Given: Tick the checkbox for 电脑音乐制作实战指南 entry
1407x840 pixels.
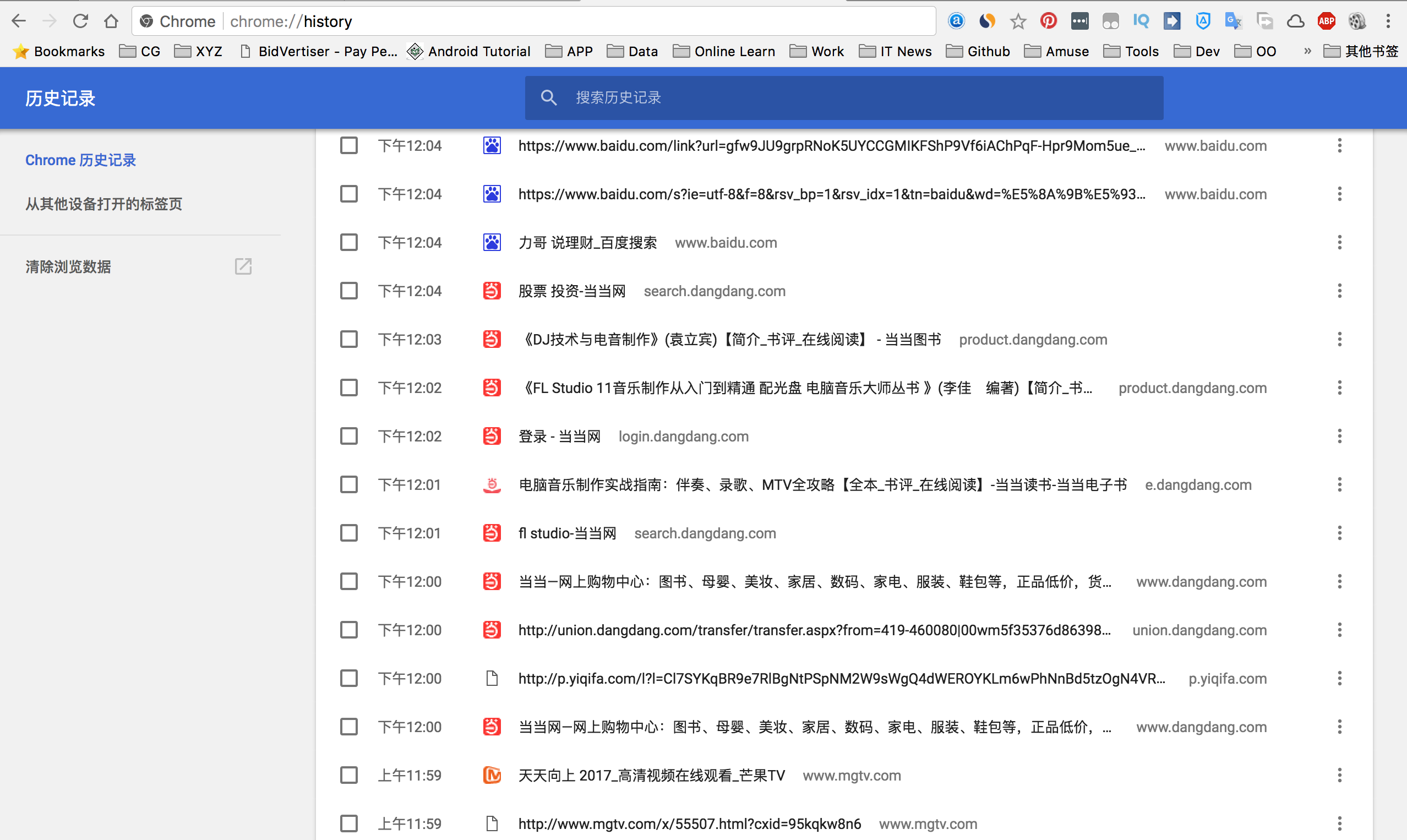Looking at the screenshot, I should pos(348,484).
